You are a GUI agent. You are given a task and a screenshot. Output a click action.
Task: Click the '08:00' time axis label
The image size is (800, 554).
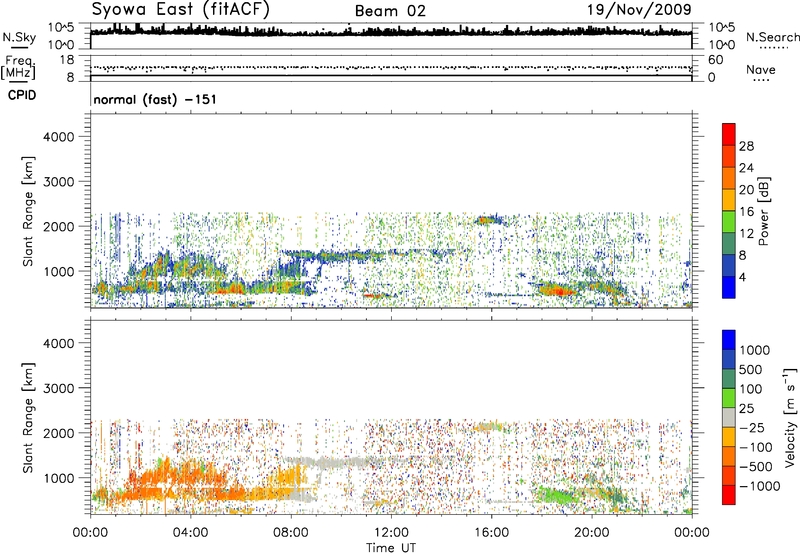[x=291, y=533]
